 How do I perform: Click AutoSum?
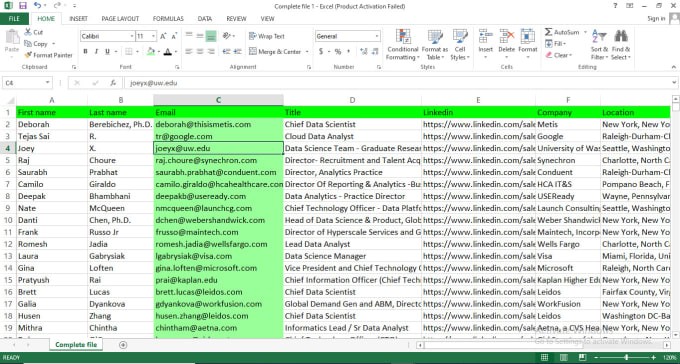point(562,32)
